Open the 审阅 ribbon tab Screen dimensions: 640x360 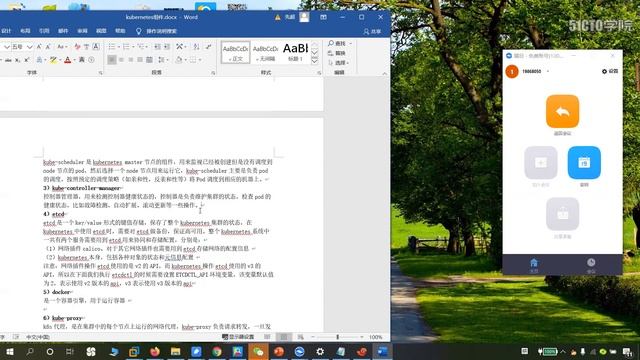(82, 31)
